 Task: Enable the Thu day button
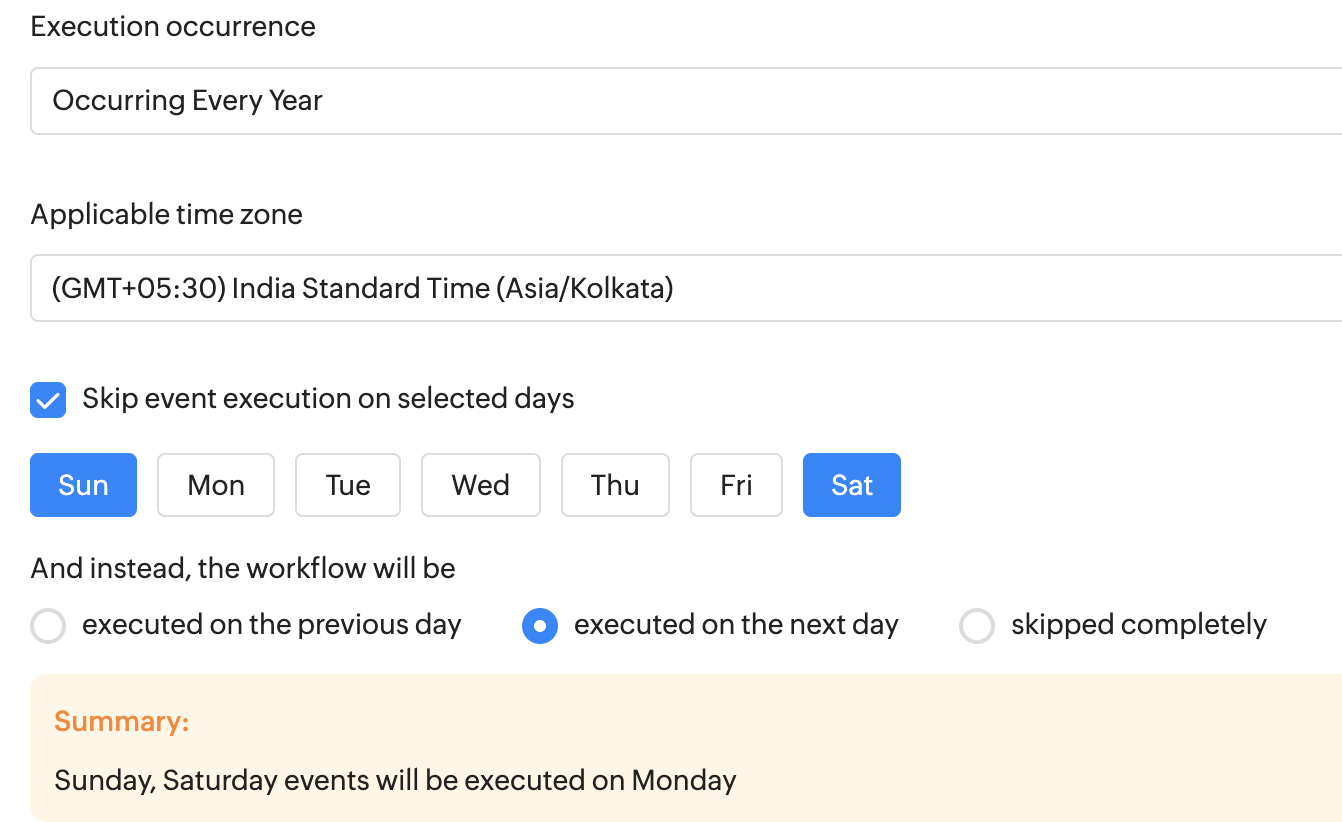pos(615,485)
